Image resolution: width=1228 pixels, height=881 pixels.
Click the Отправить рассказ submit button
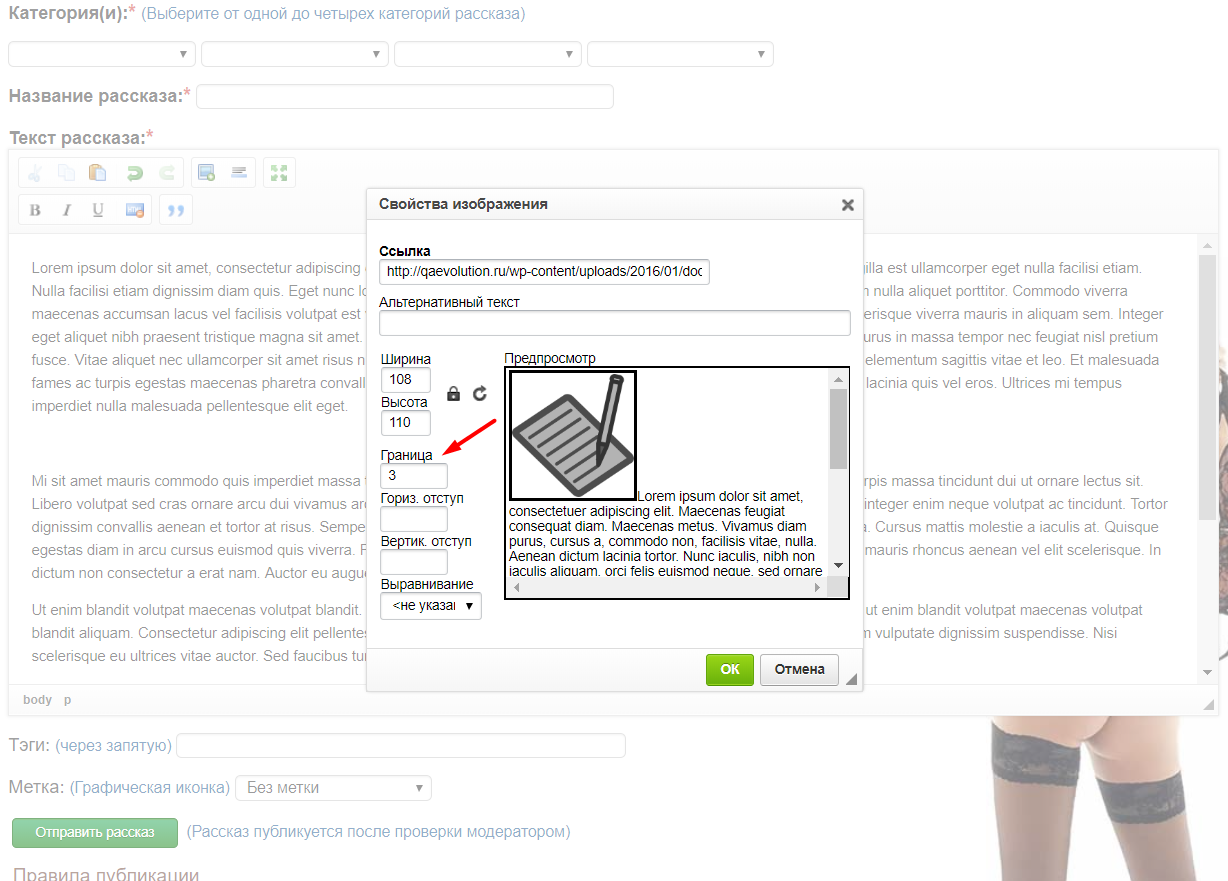tap(95, 832)
